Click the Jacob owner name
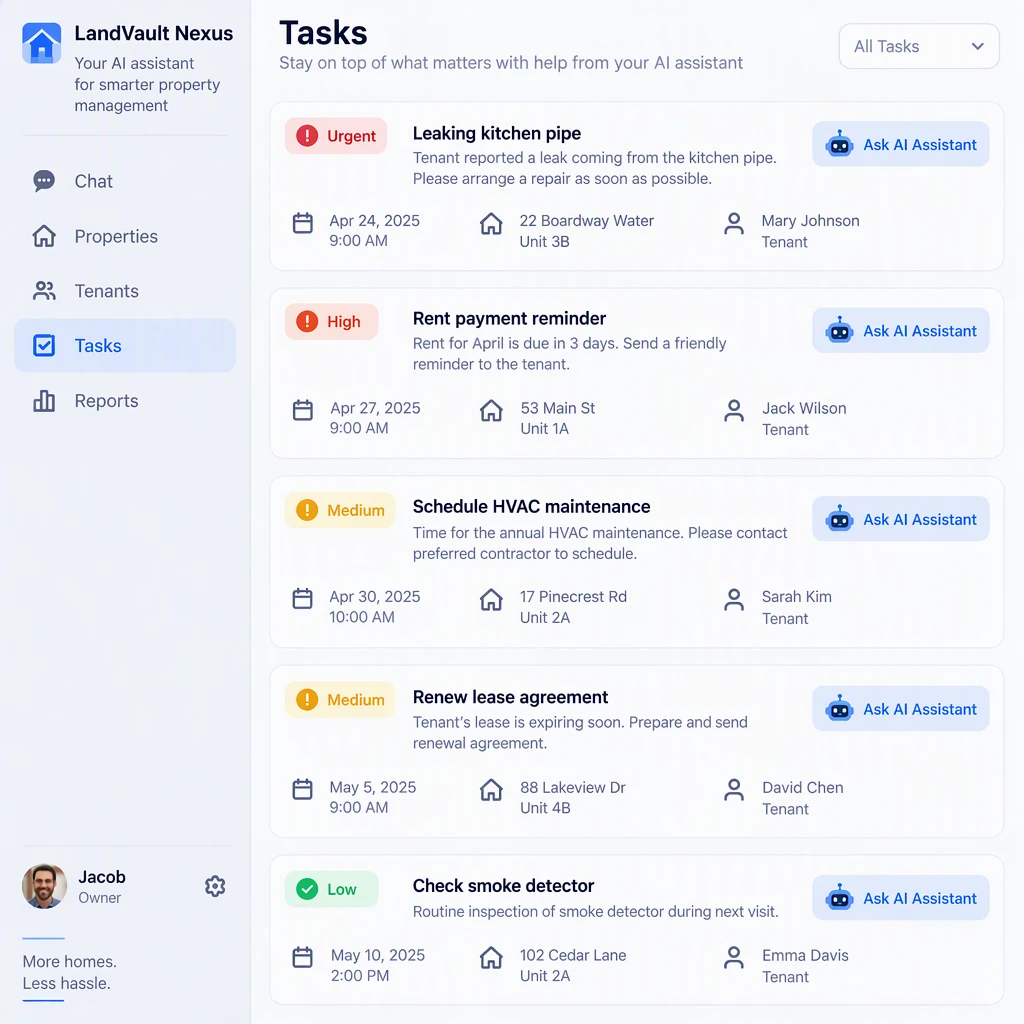Viewport: 1024px width, 1024px height. tap(102, 877)
